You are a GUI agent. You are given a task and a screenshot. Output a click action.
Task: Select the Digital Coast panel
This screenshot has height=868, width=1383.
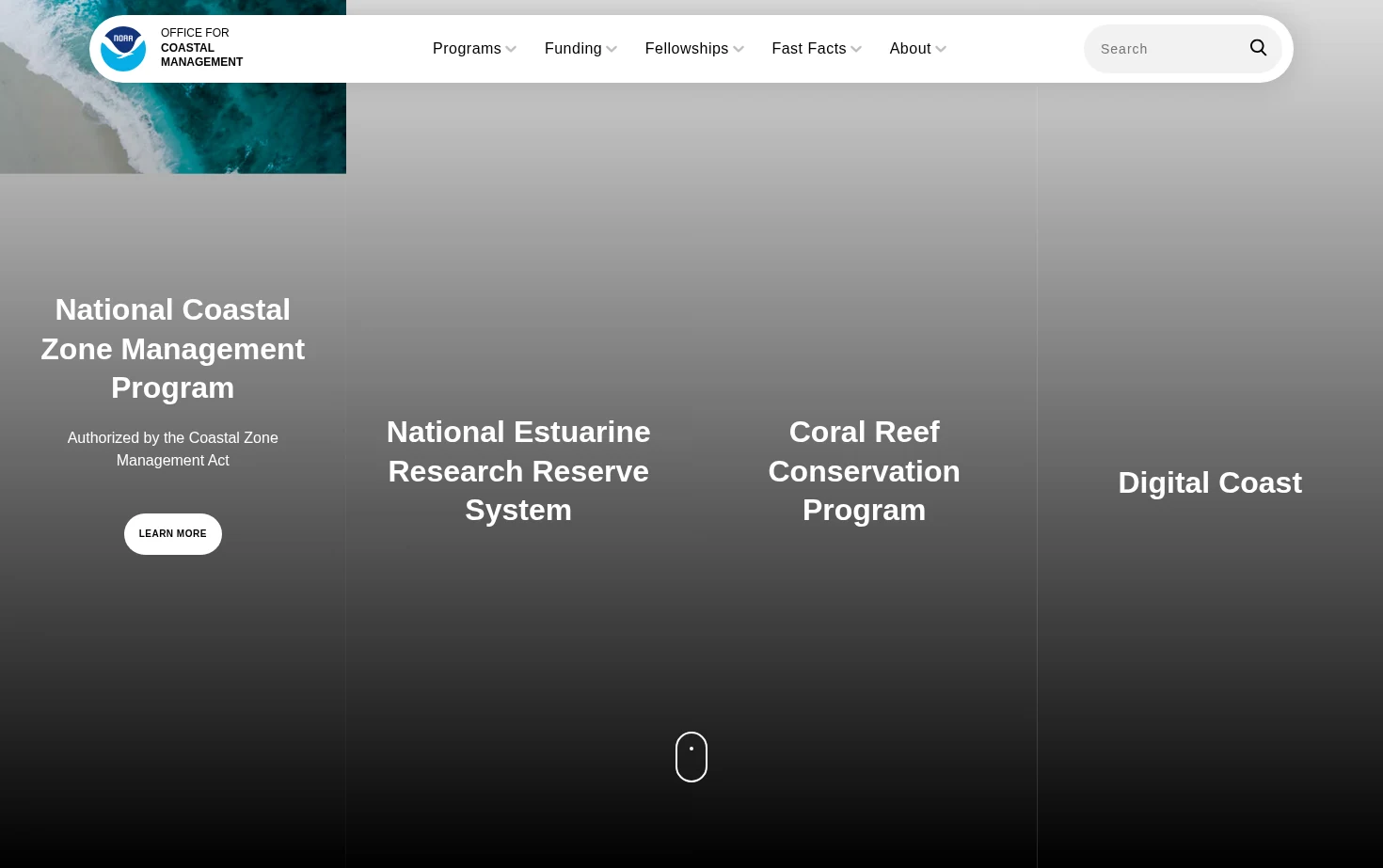click(x=1210, y=482)
